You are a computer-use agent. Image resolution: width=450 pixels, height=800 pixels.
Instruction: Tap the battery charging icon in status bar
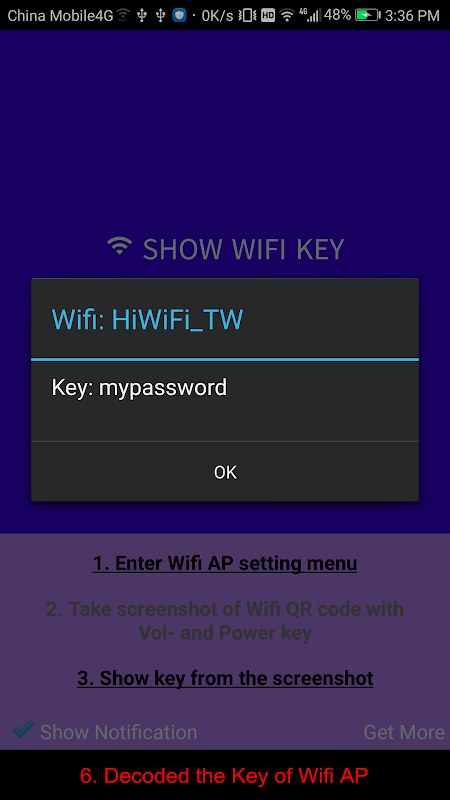(368, 15)
